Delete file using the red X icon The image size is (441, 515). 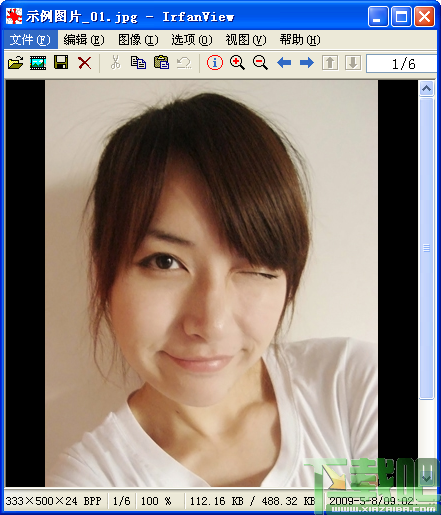[84, 63]
